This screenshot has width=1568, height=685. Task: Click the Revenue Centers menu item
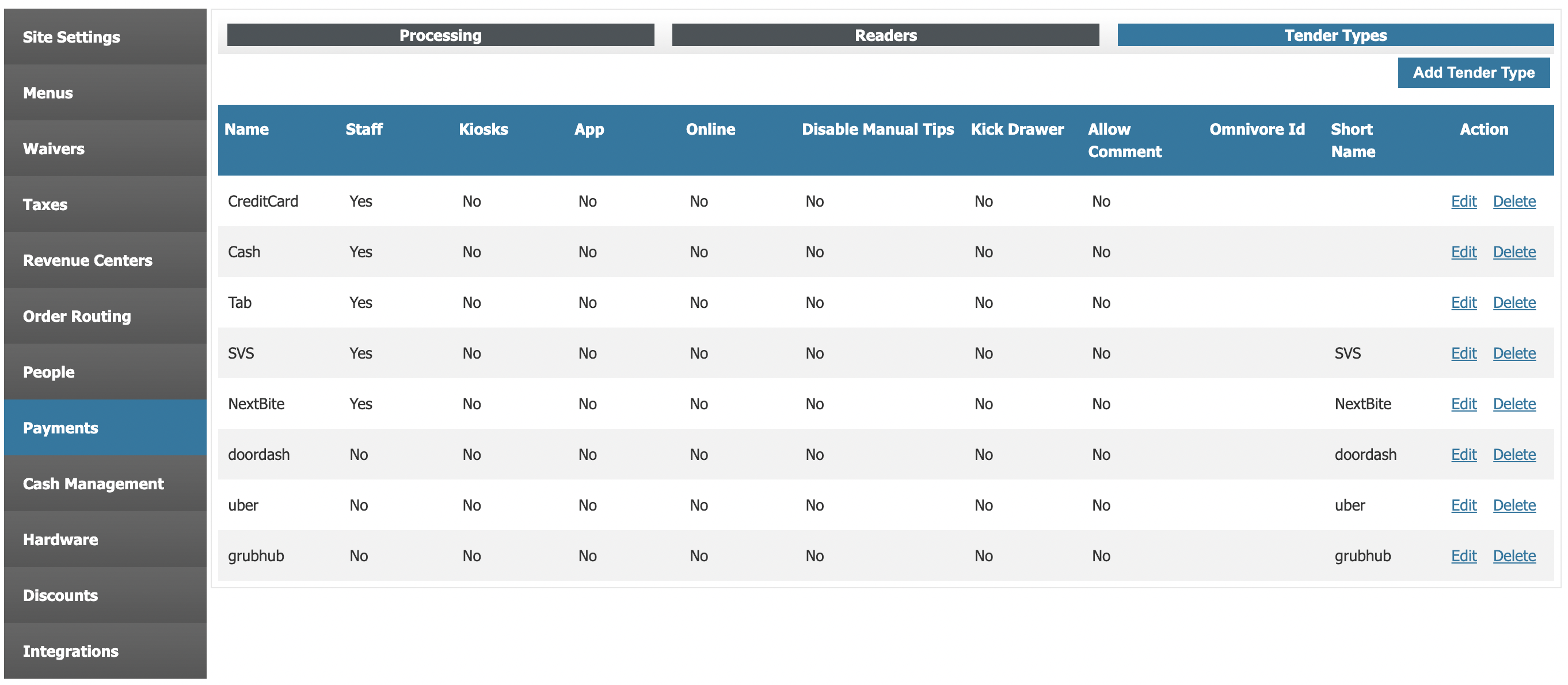coord(104,260)
